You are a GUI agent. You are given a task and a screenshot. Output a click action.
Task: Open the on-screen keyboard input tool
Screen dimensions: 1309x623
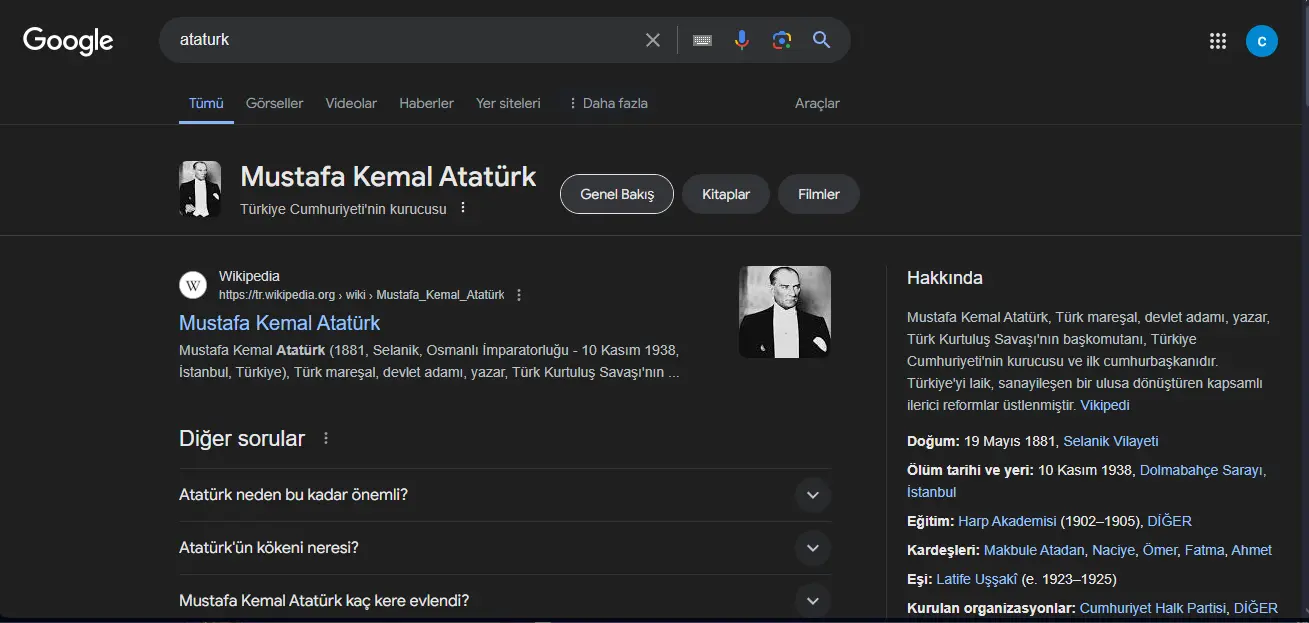702,40
